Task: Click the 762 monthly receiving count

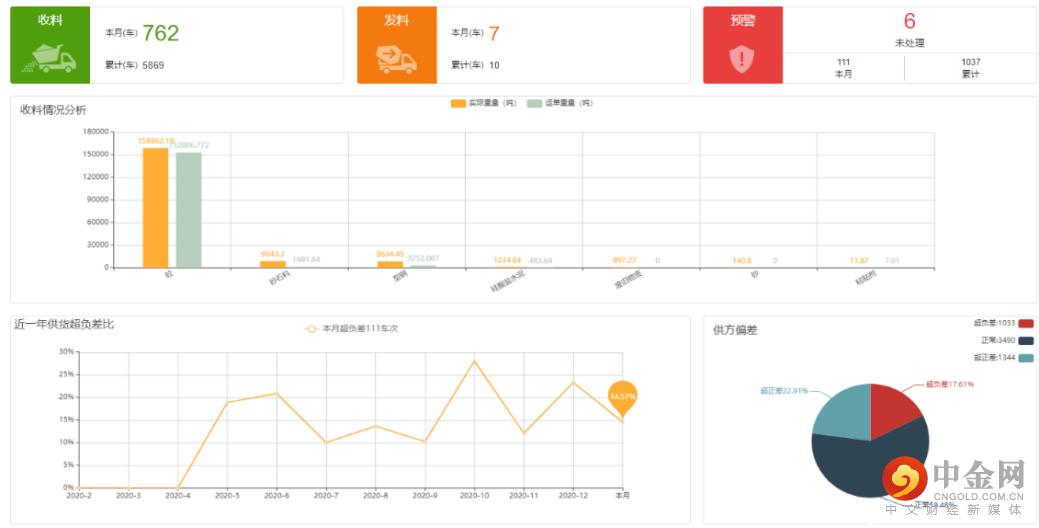Action: 161,33
